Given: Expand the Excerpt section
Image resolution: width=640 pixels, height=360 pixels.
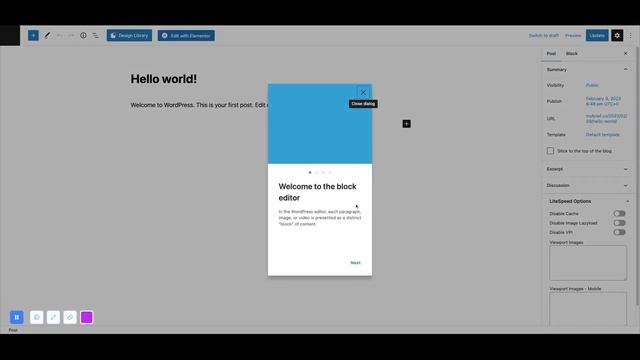Looking at the screenshot, I should pos(587,169).
